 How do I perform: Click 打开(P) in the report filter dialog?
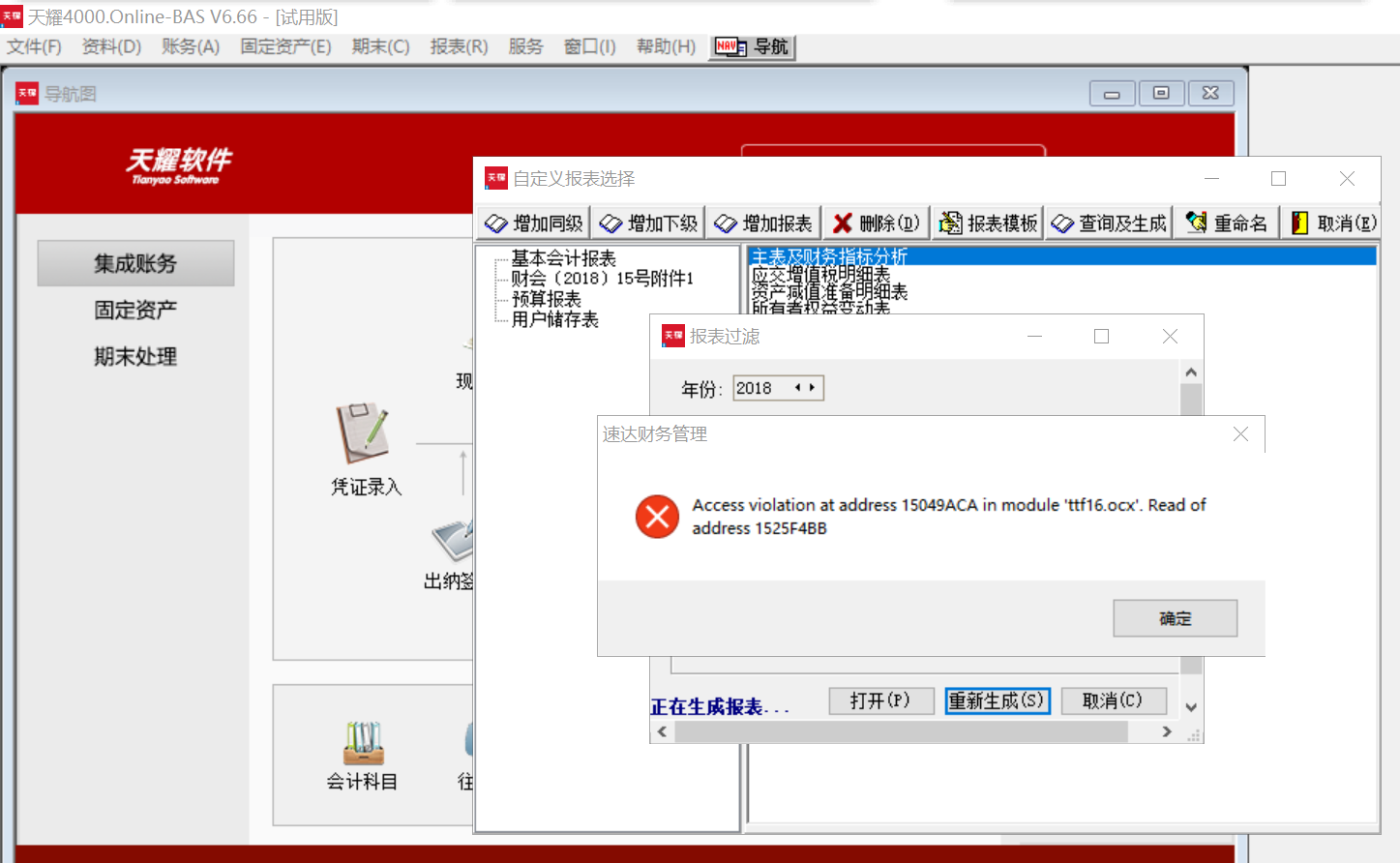pyautogui.click(x=881, y=700)
